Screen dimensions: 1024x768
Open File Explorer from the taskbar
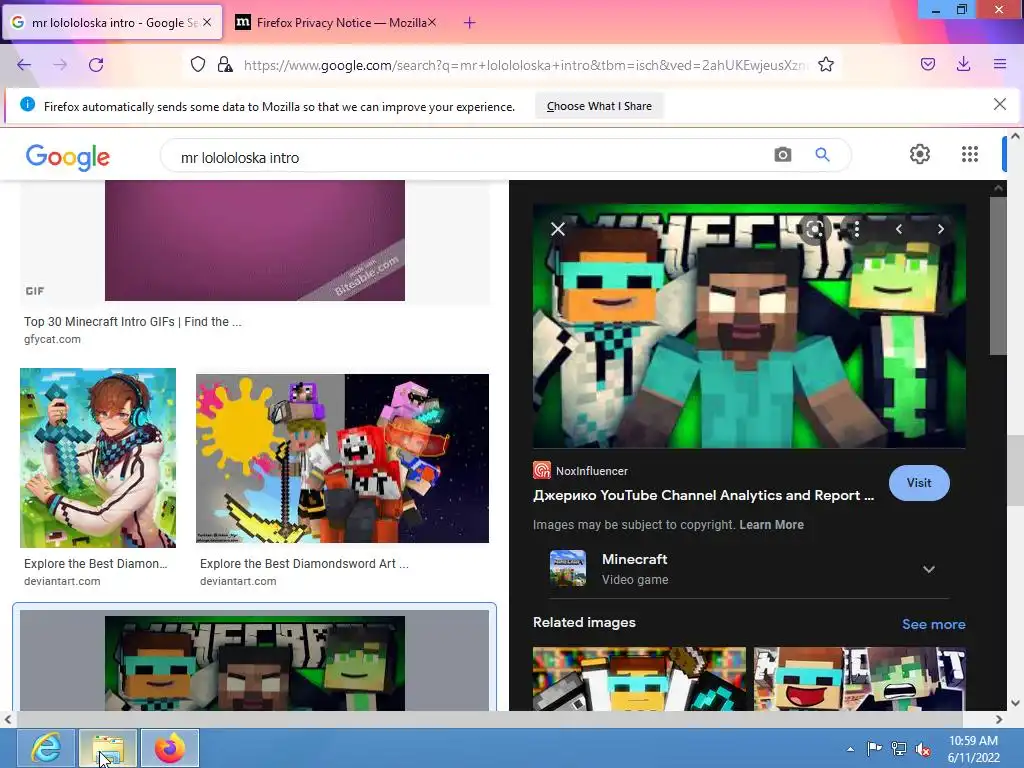tap(108, 748)
